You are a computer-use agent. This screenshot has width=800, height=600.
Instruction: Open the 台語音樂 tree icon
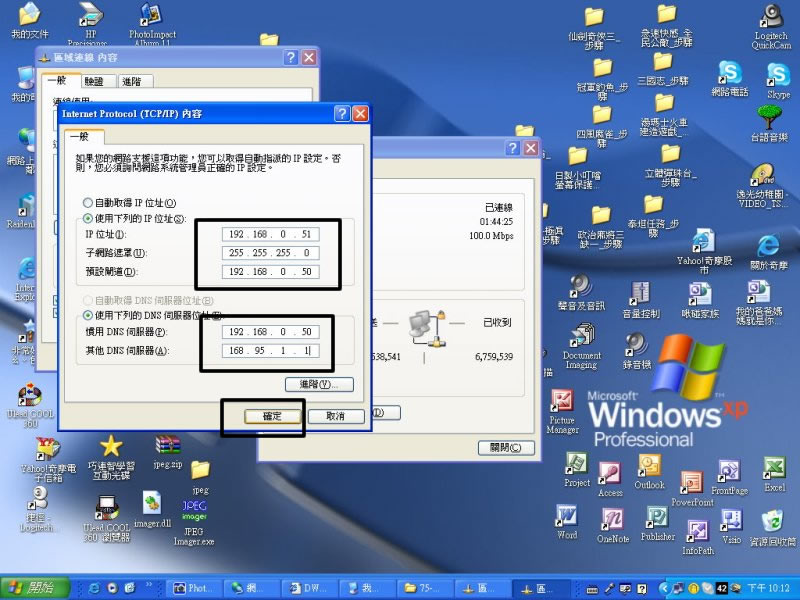point(769,123)
